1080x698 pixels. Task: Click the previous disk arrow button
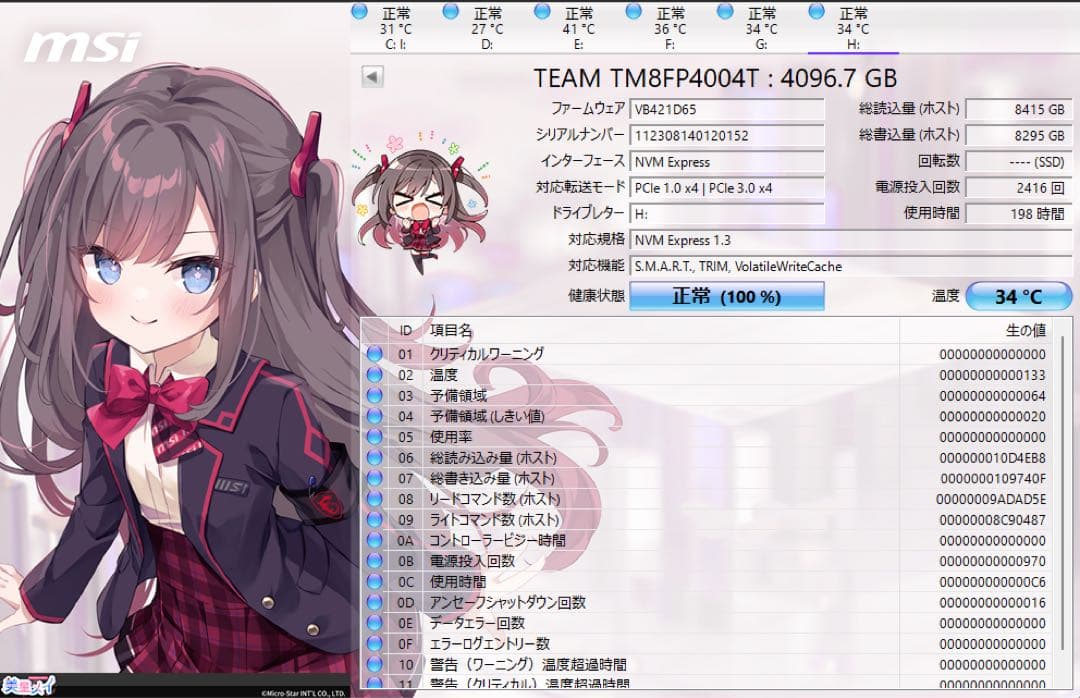372,76
